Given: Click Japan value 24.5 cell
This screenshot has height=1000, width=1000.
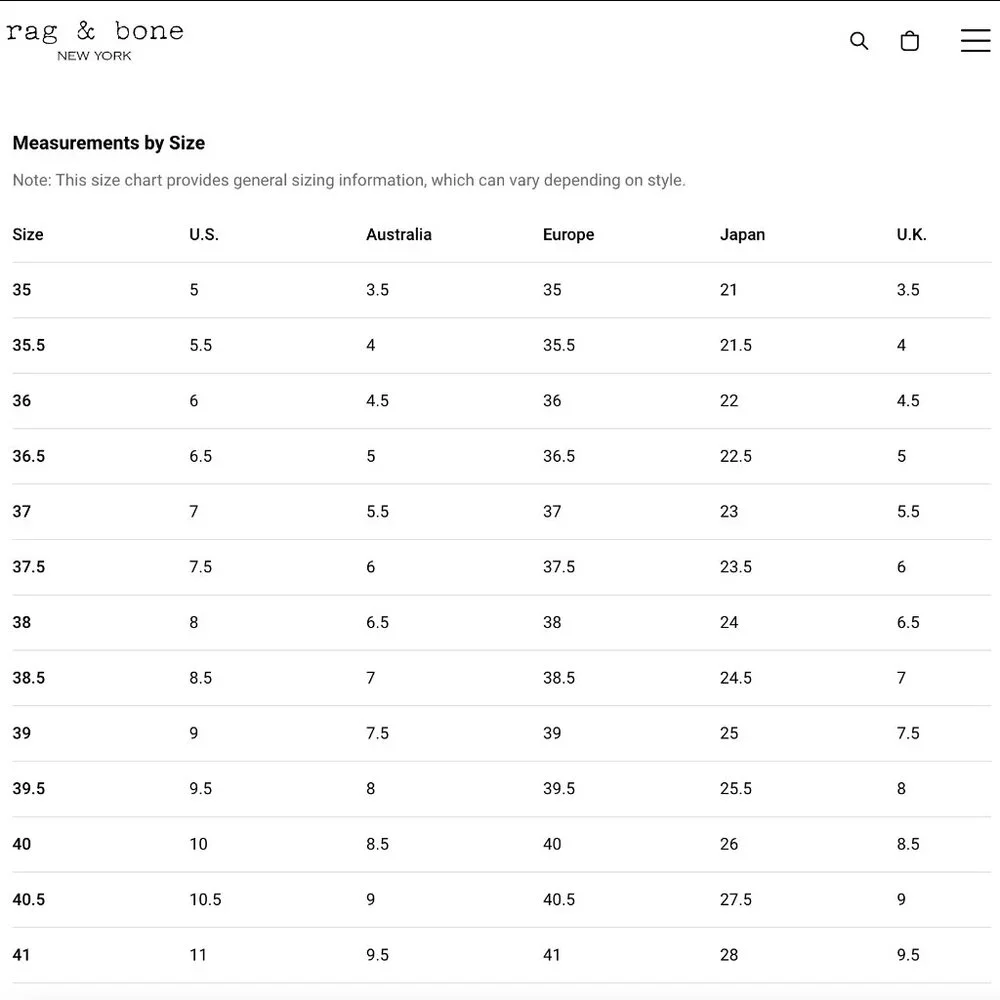Looking at the screenshot, I should click(736, 678).
